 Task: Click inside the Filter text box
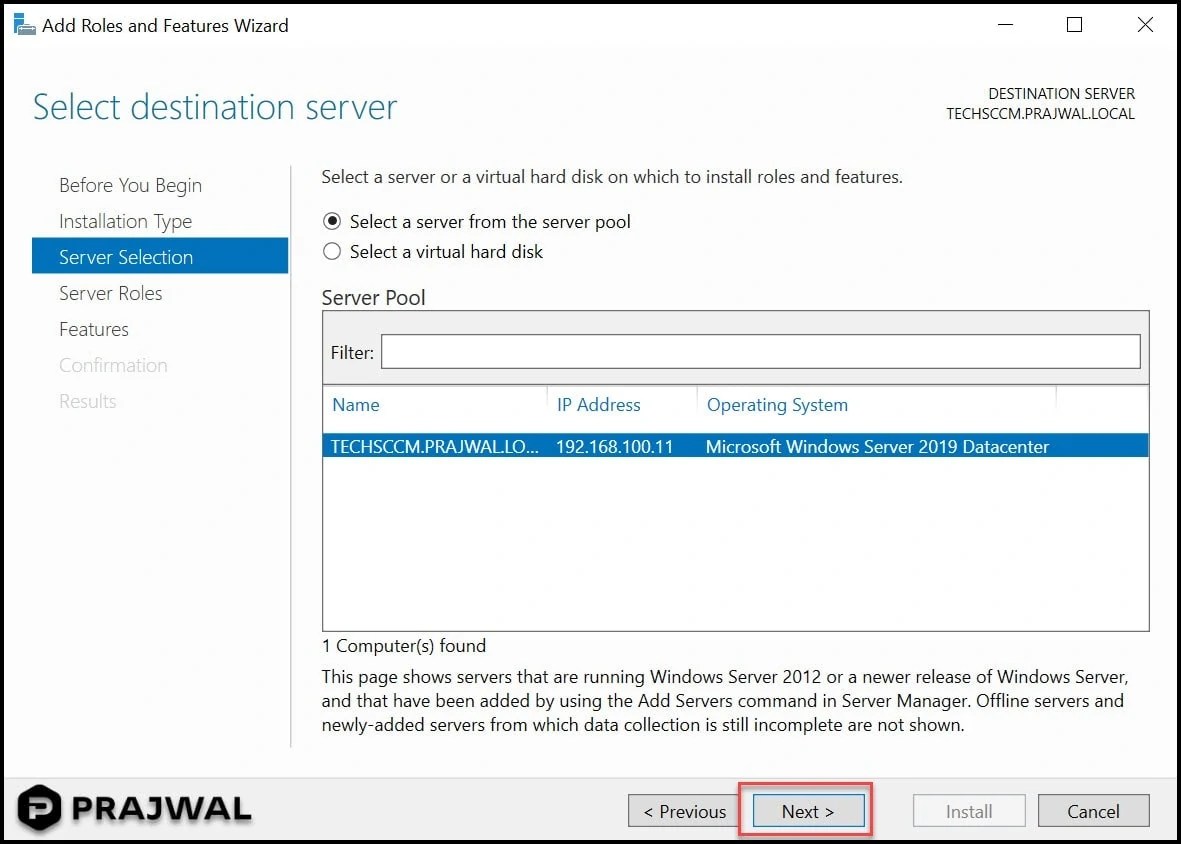(x=760, y=351)
